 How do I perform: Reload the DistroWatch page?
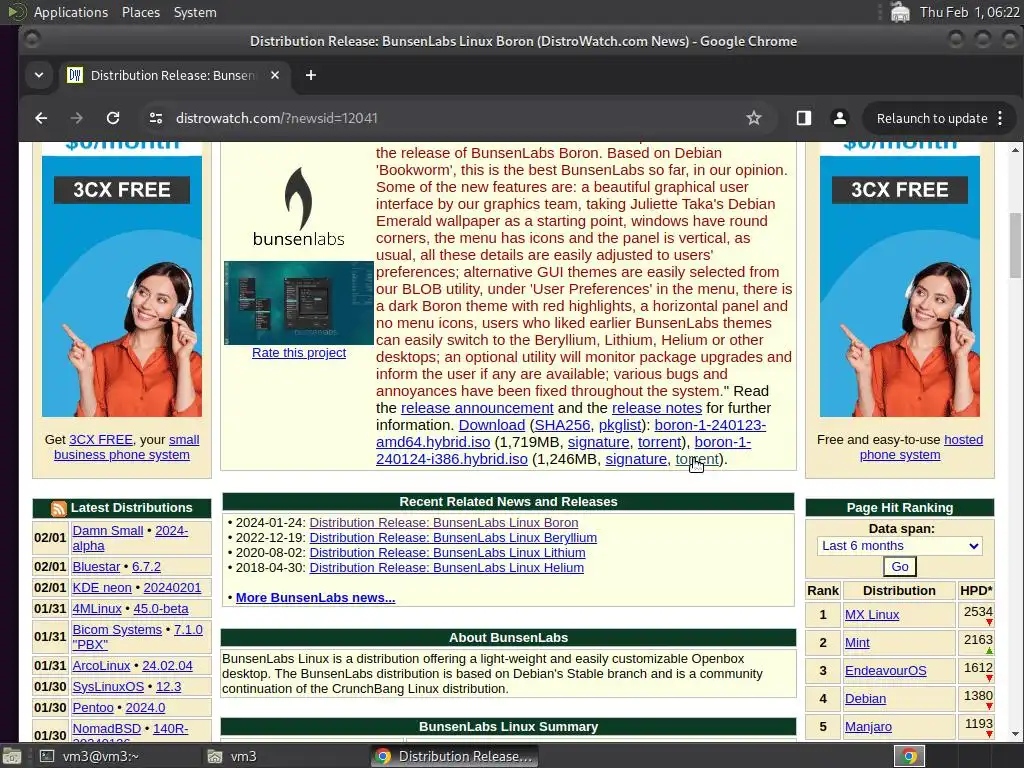pyautogui.click(x=113, y=118)
